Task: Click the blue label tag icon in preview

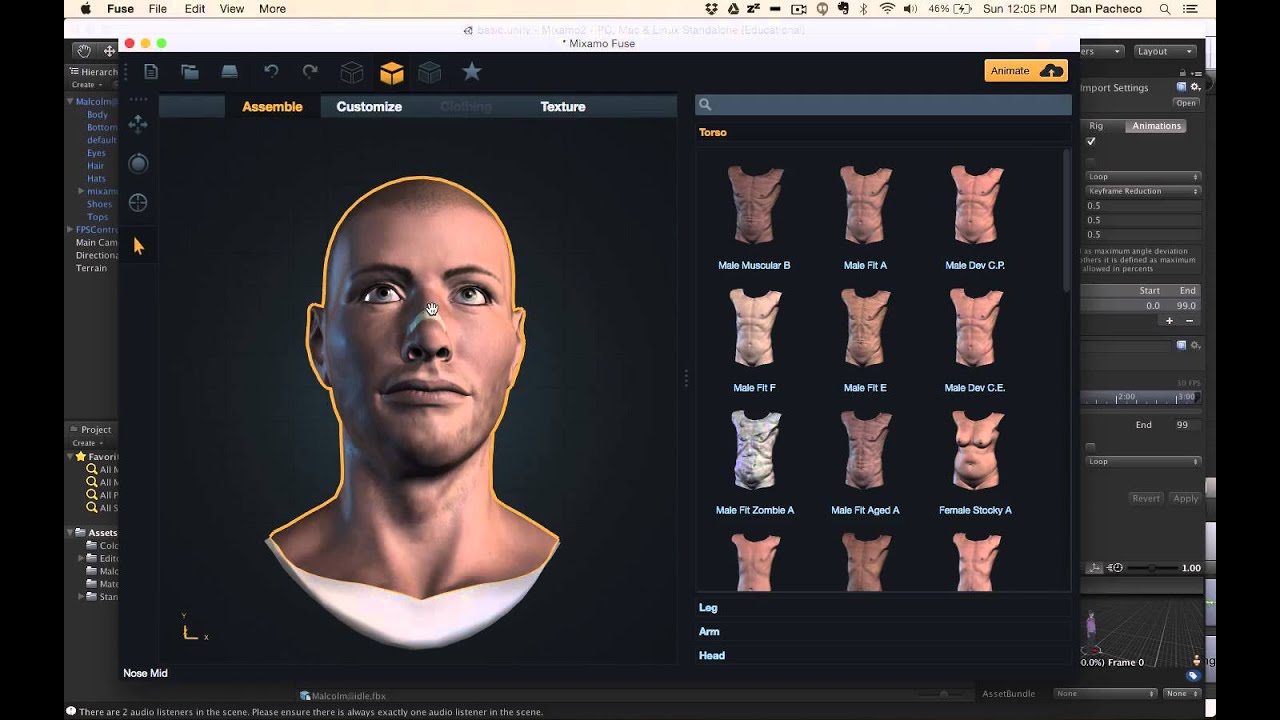Action: coord(1193,676)
